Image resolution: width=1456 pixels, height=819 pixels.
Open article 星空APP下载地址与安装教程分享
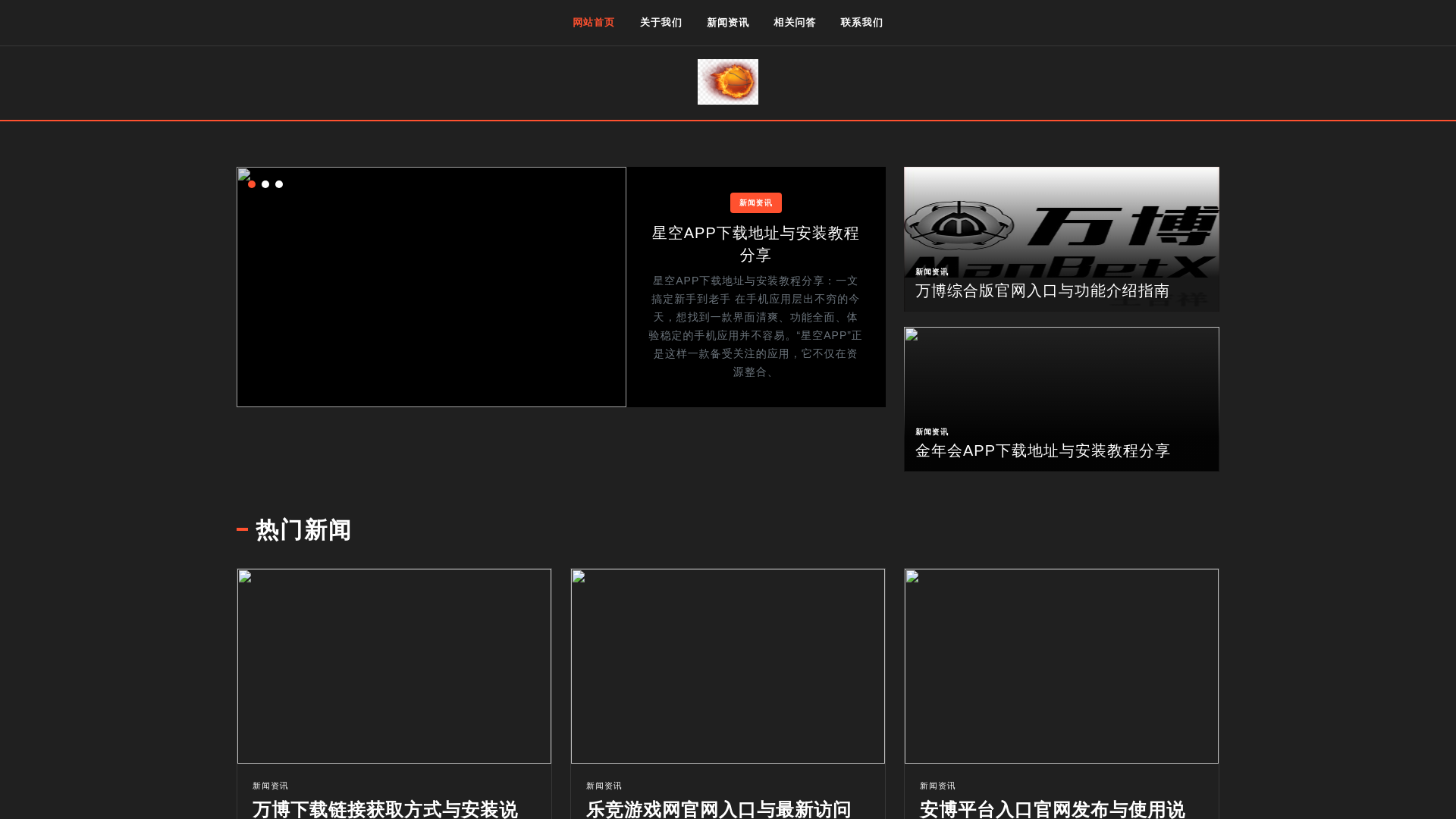pos(756,243)
